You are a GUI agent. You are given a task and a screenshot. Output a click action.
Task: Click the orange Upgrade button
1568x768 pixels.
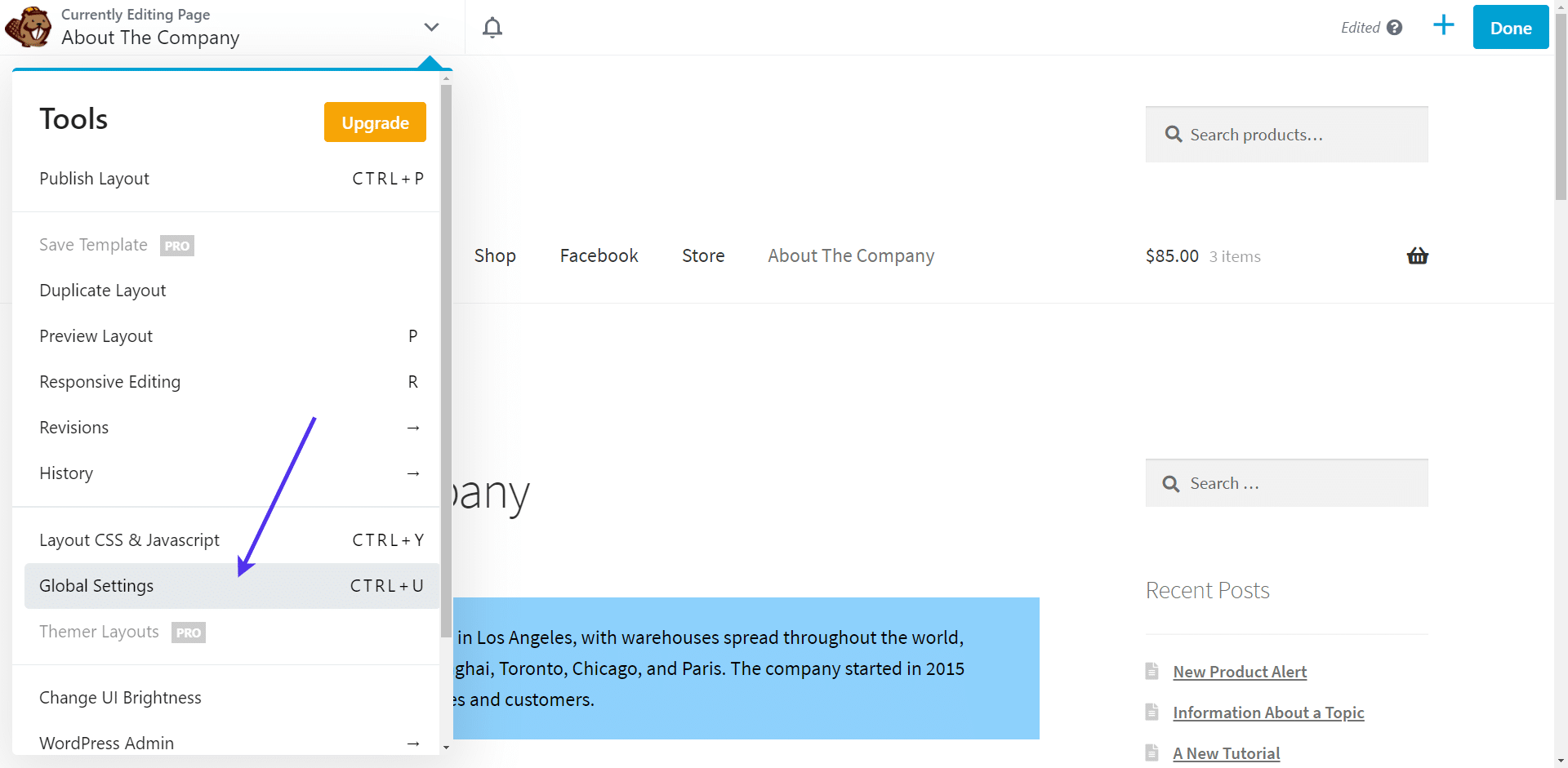point(375,122)
